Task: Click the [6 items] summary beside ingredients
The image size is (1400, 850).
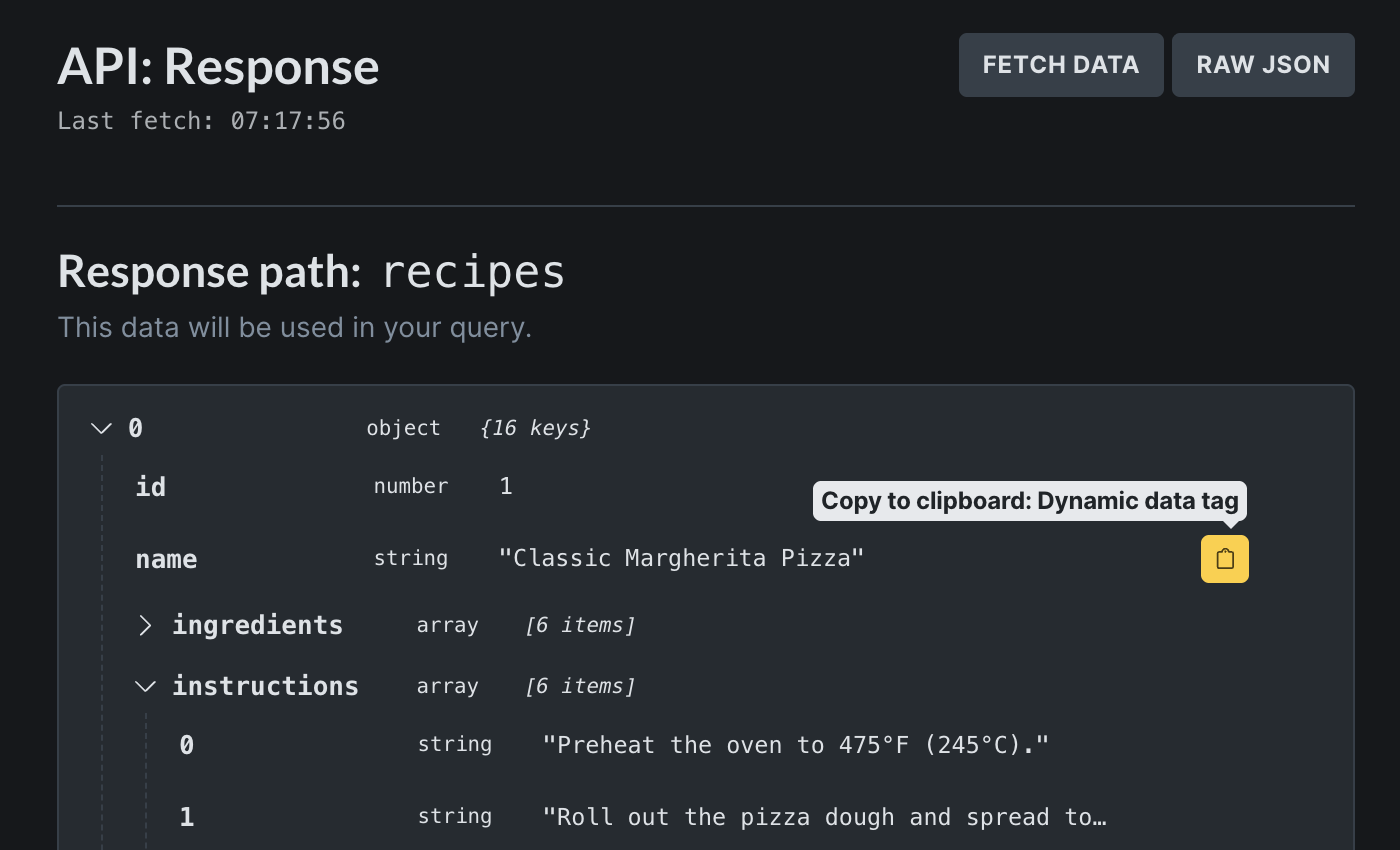Action: point(580,625)
